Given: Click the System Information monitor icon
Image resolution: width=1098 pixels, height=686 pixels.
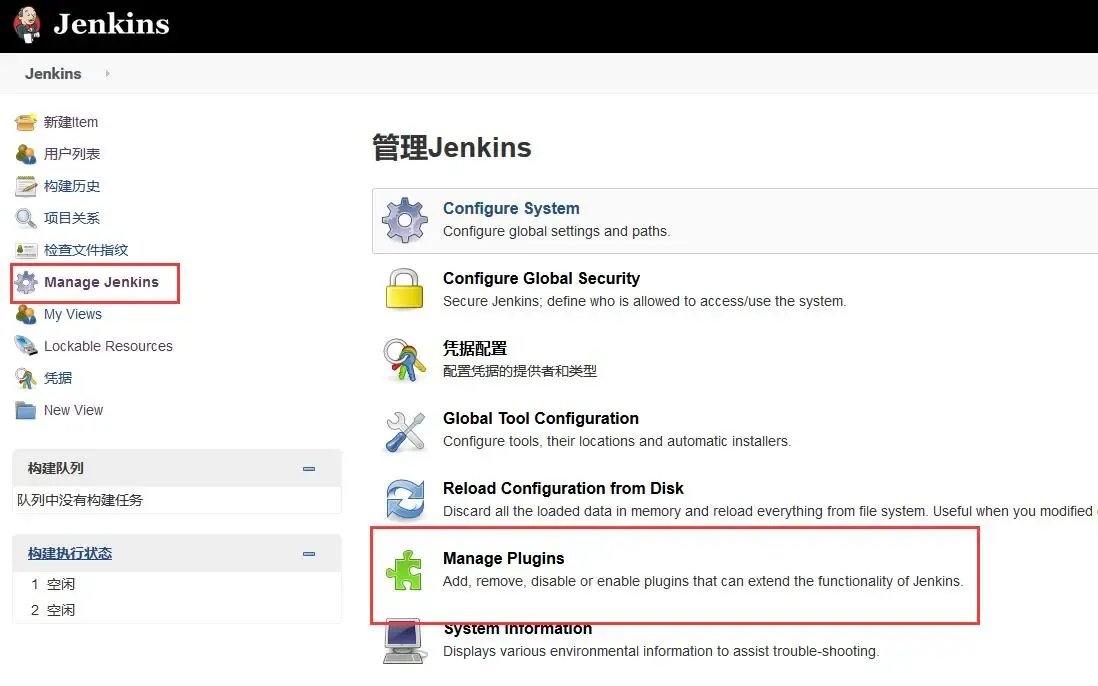Looking at the screenshot, I should pyautogui.click(x=404, y=641).
